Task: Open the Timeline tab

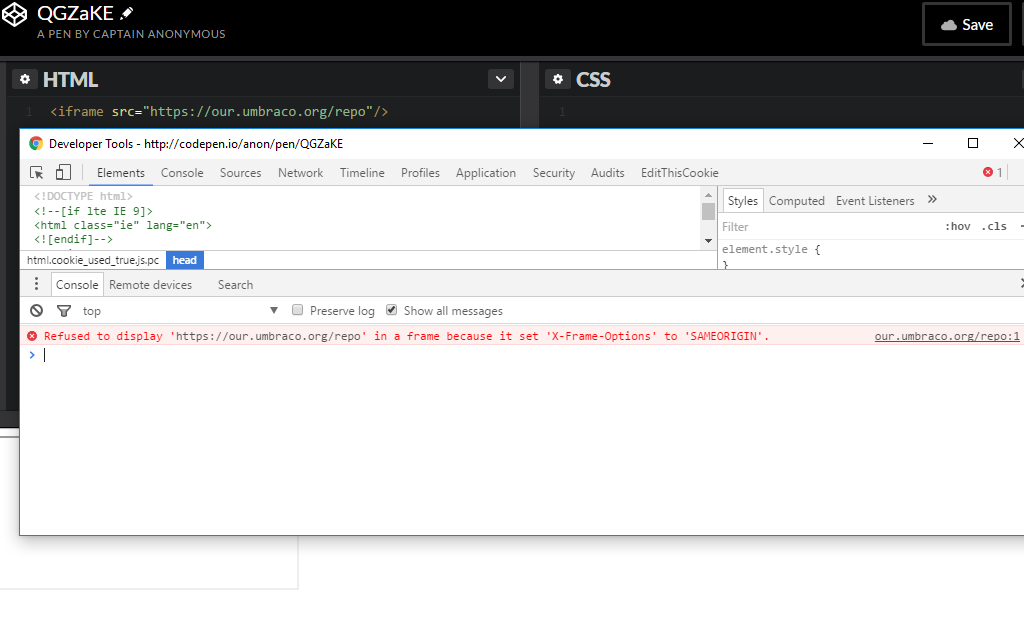Action: 362,173
